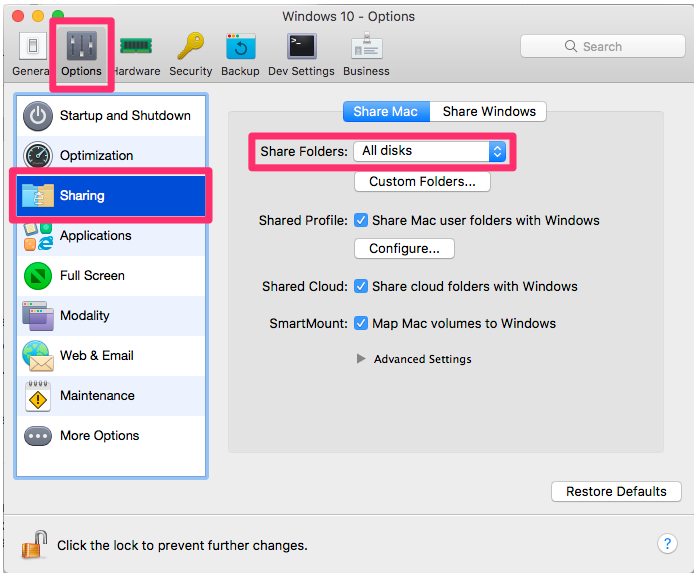Select the Full Screen green icon
Viewport: 697px width, 576px height.
point(38,276)
